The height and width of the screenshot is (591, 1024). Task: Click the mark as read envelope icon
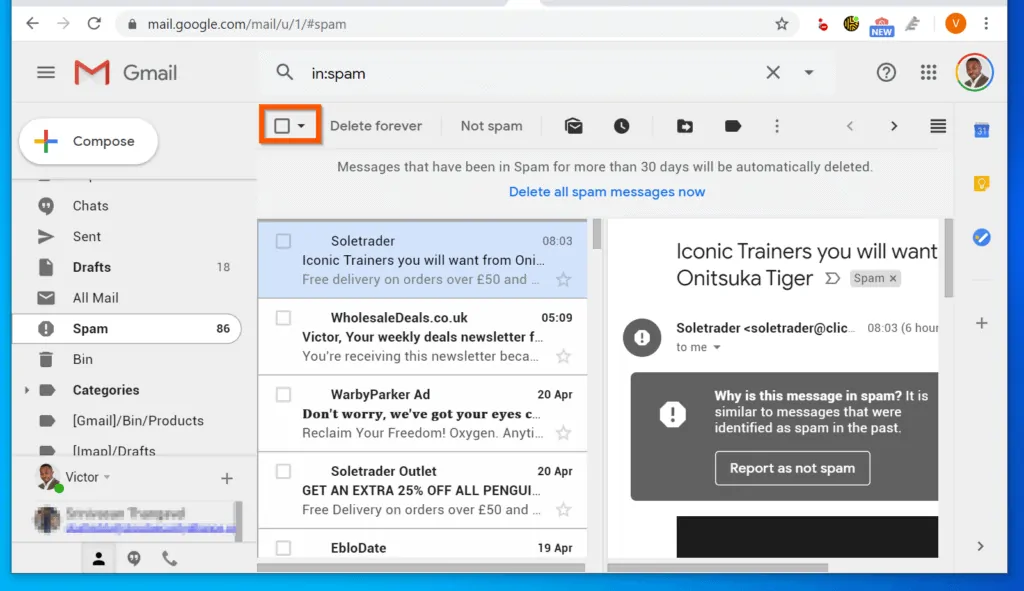click(x=573, y=126)
